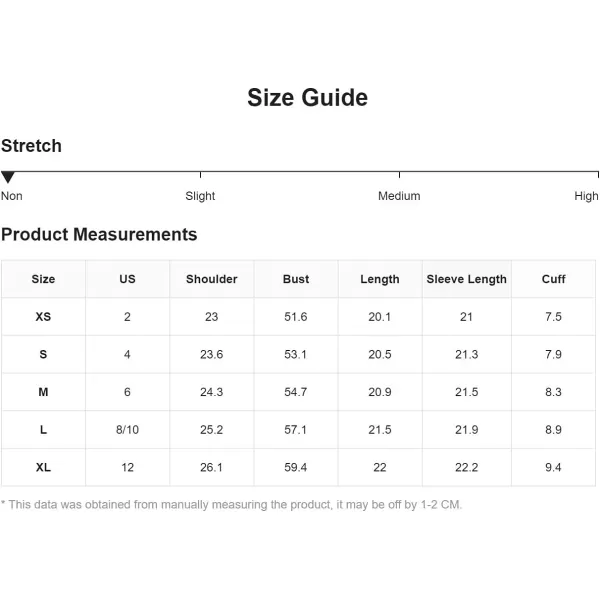Click the manual measurement disclaimer note

coord(232,505)
